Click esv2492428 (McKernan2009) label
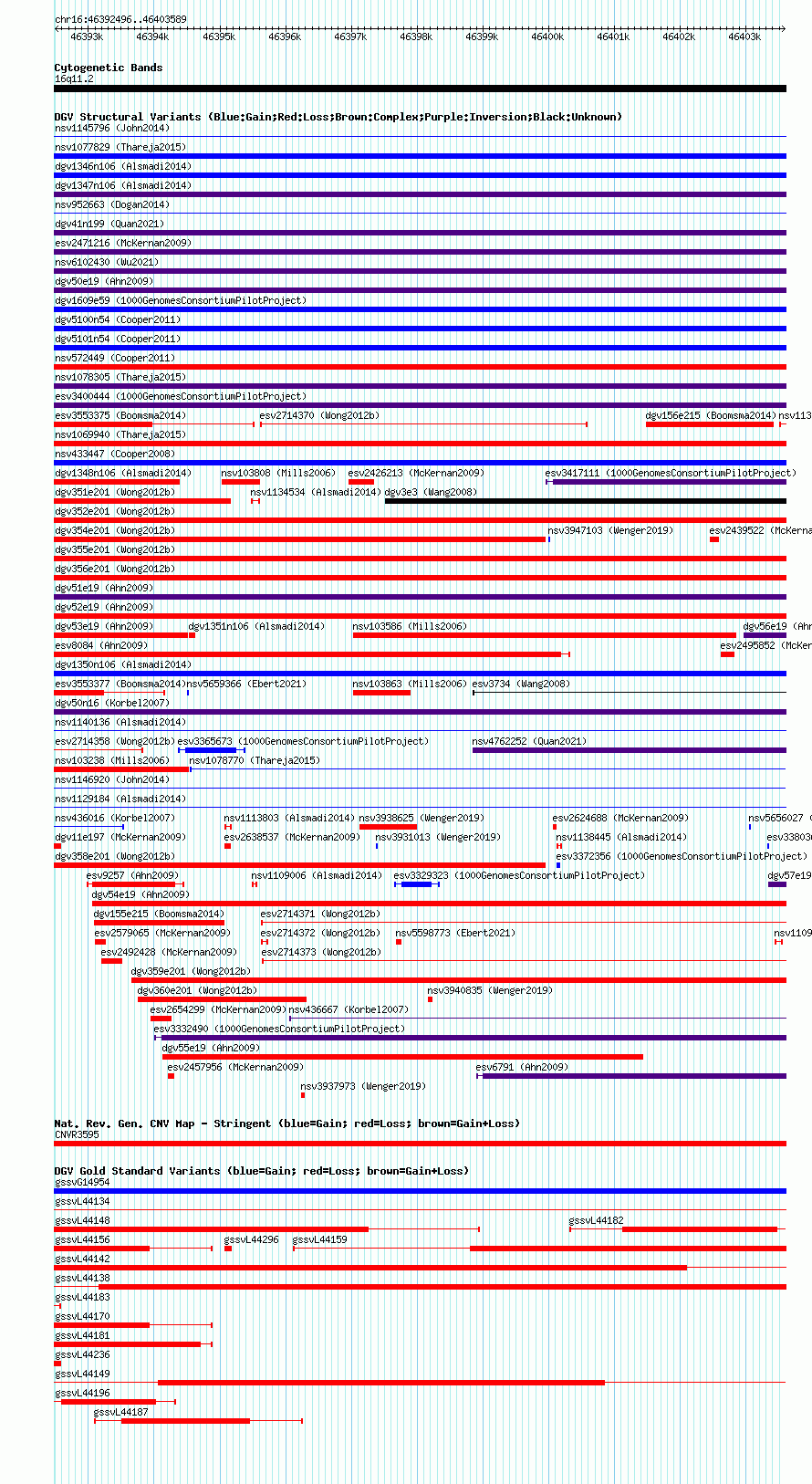This screenshot has width=812, height=1484. click(169, 952)
